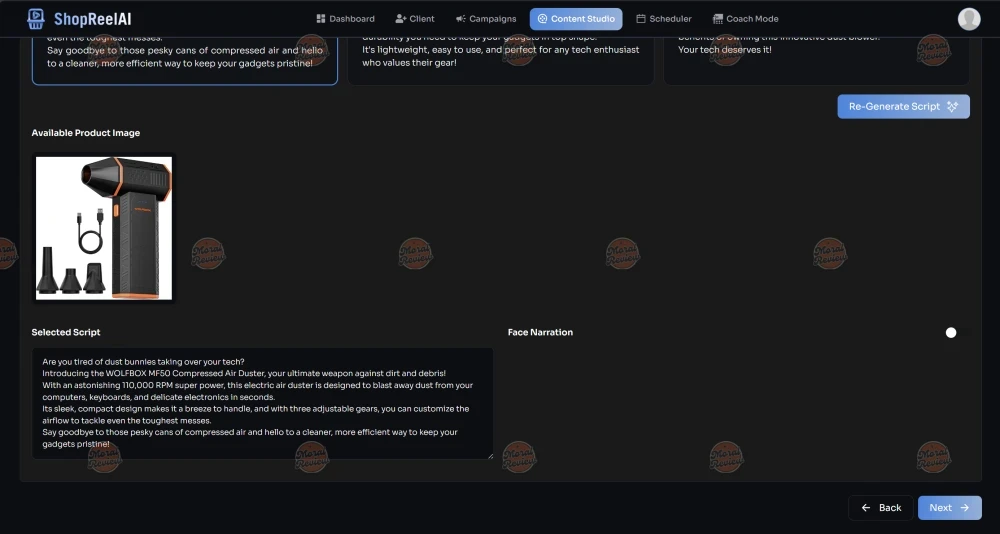
Task: Click the Client person-plus icon
Action: pyautogui.click(x=401, y=19)
